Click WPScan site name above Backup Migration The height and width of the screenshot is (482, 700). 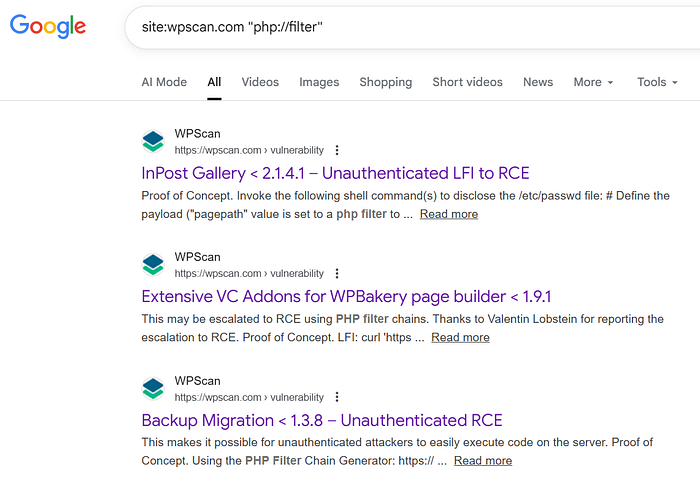tap(197, 381)
